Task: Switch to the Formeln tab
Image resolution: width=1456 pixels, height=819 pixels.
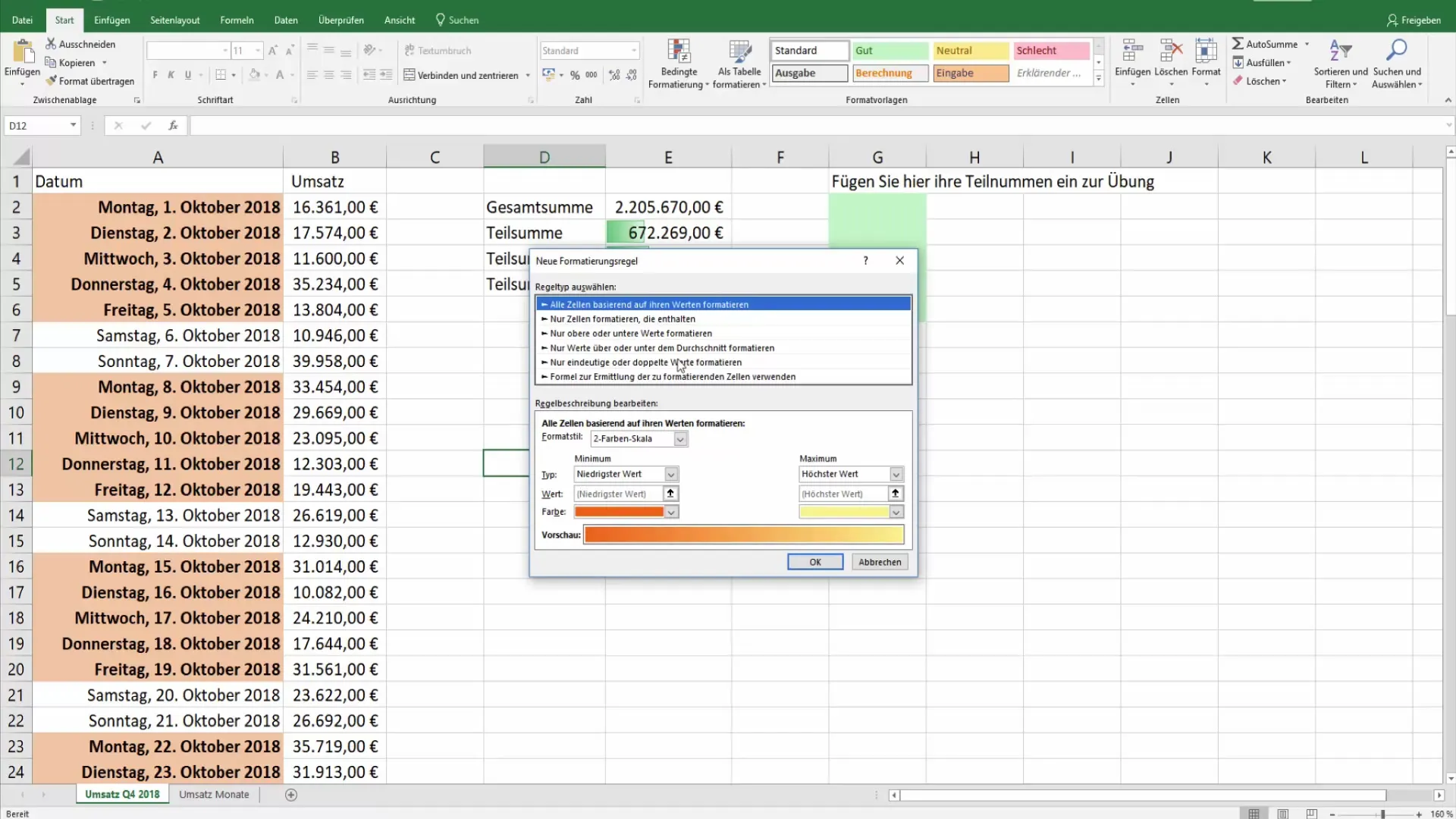Action: (237, 20)
